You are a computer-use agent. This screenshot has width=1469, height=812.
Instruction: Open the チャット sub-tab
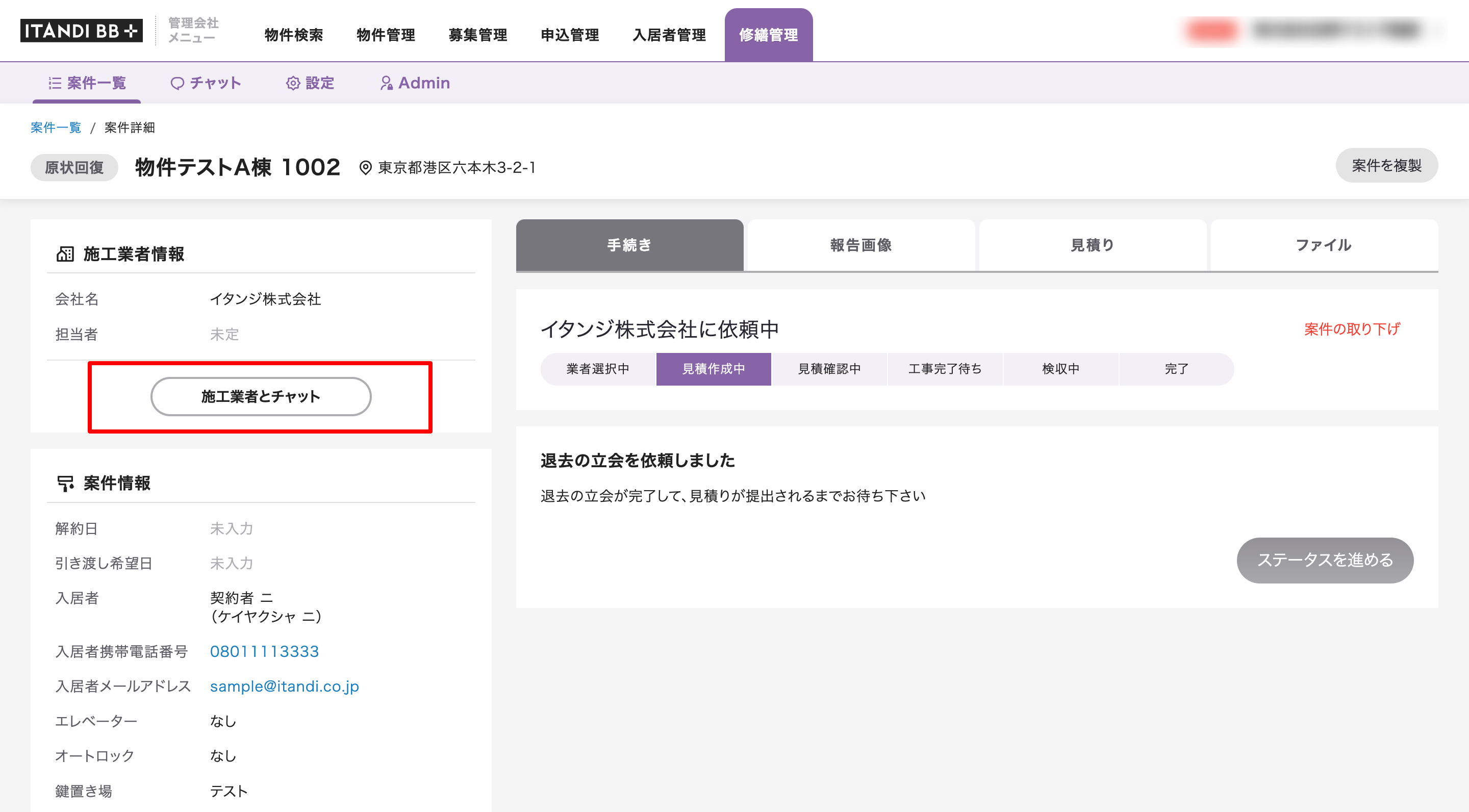pos(206,83)
